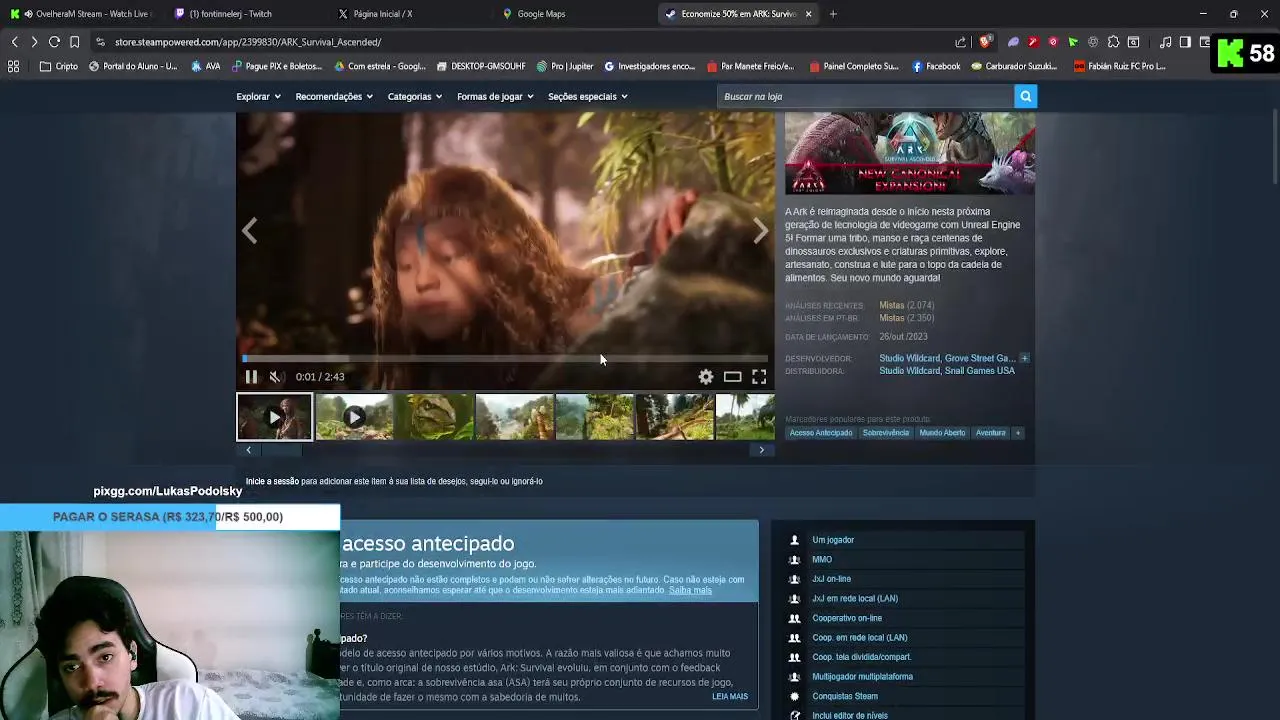Image resolution: width=1280 pixels, height=720 pixels.
Task: Show more tags with plus button
Action: [x=1018, y=433]
